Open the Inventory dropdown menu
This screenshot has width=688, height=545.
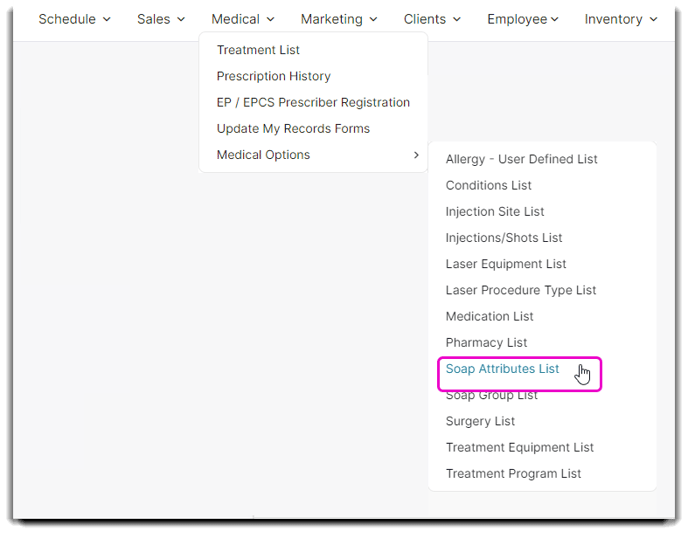(x=621, y=19)
